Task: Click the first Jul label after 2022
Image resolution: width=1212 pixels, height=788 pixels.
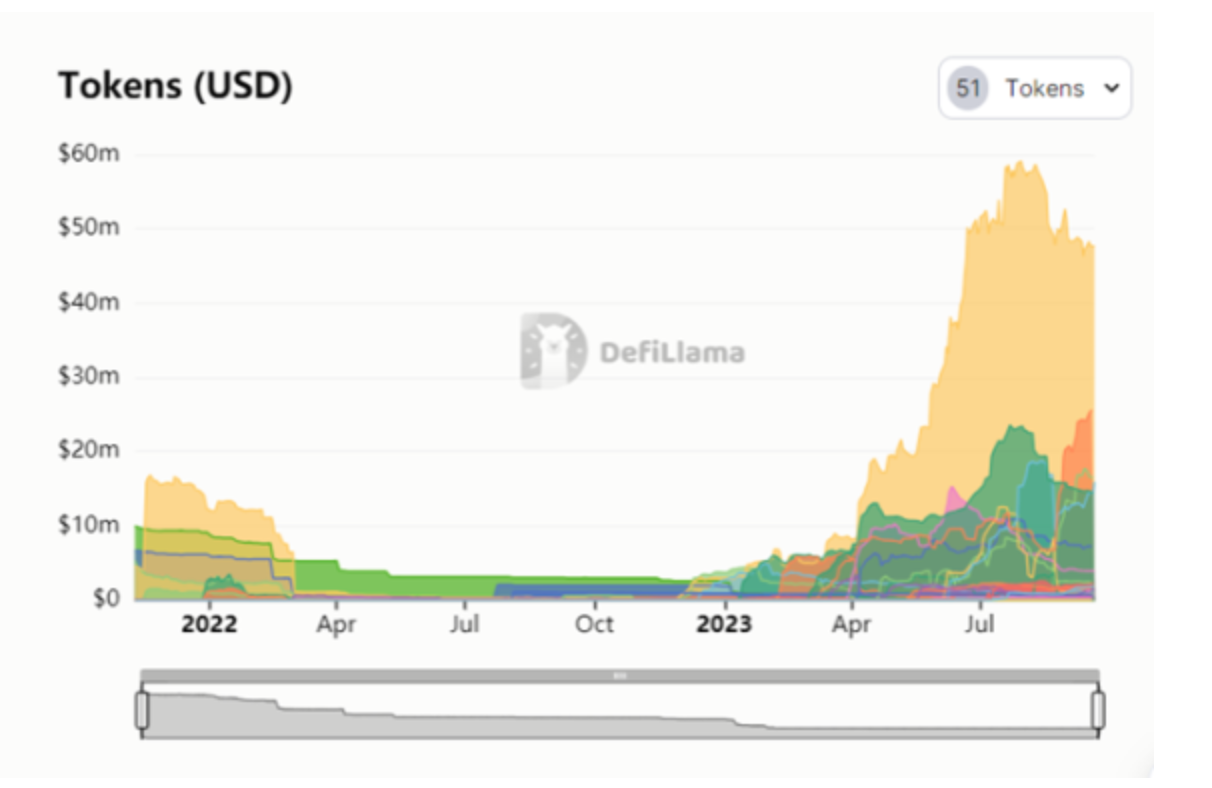Action: 465,625
